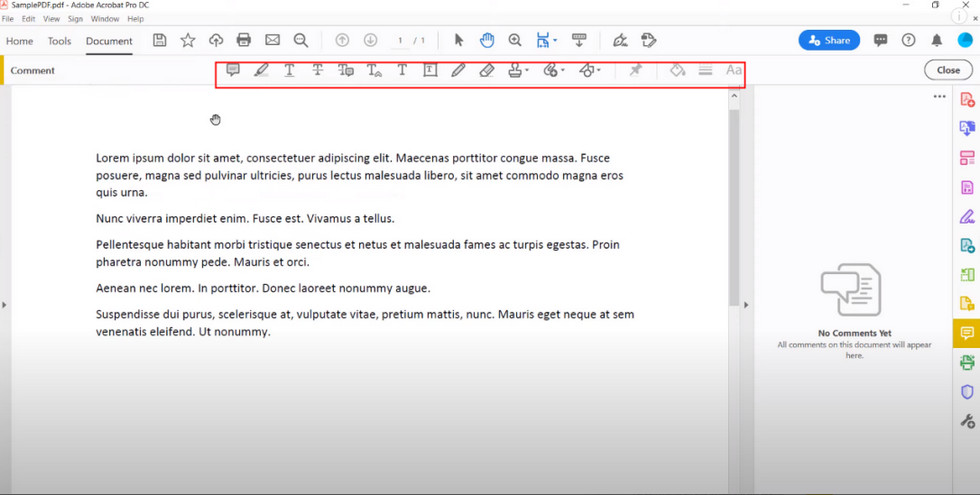Expand the drawing shapes dropdown arrow
980x495 pixels.
[599, 70]
